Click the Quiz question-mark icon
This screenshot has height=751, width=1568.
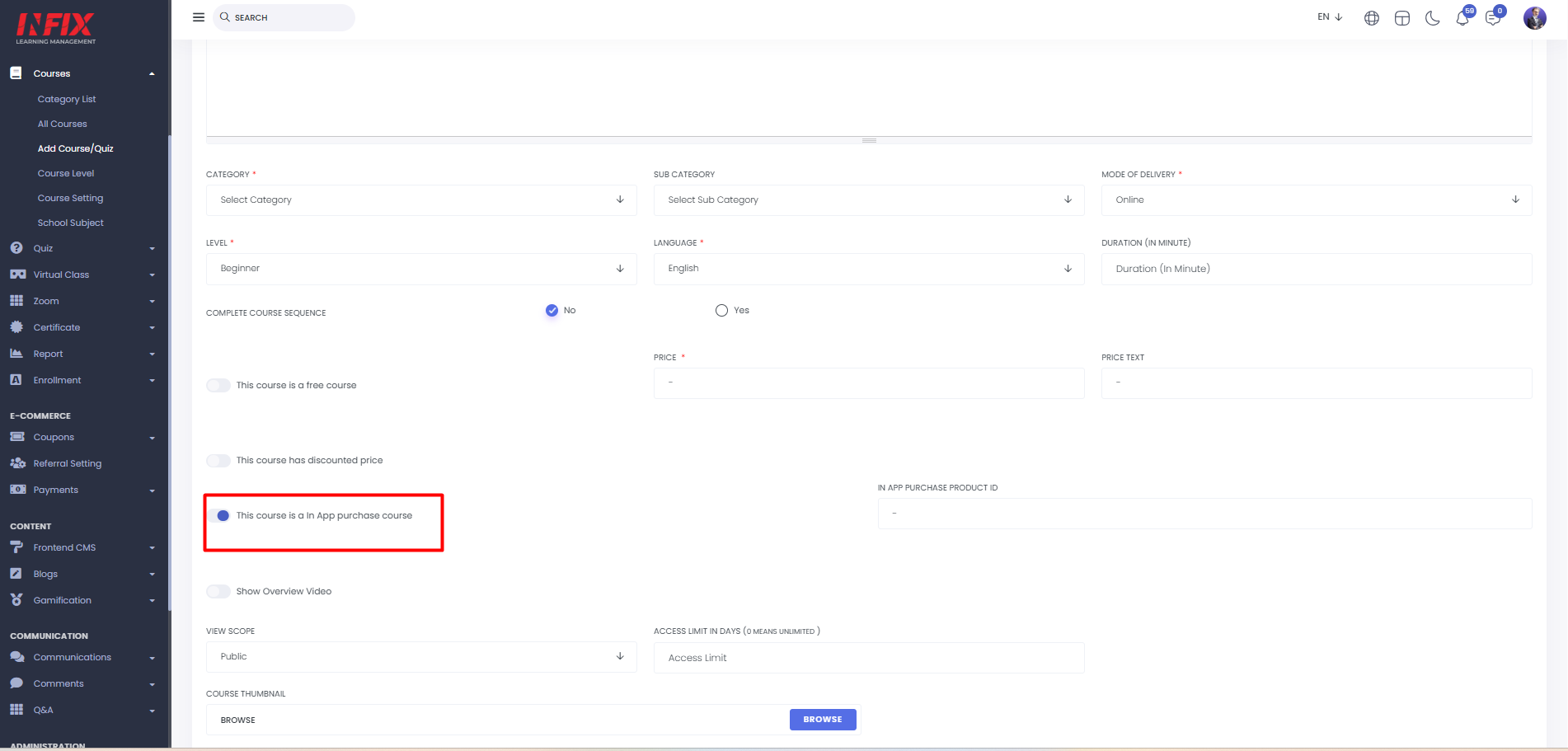tap(16, 248)
